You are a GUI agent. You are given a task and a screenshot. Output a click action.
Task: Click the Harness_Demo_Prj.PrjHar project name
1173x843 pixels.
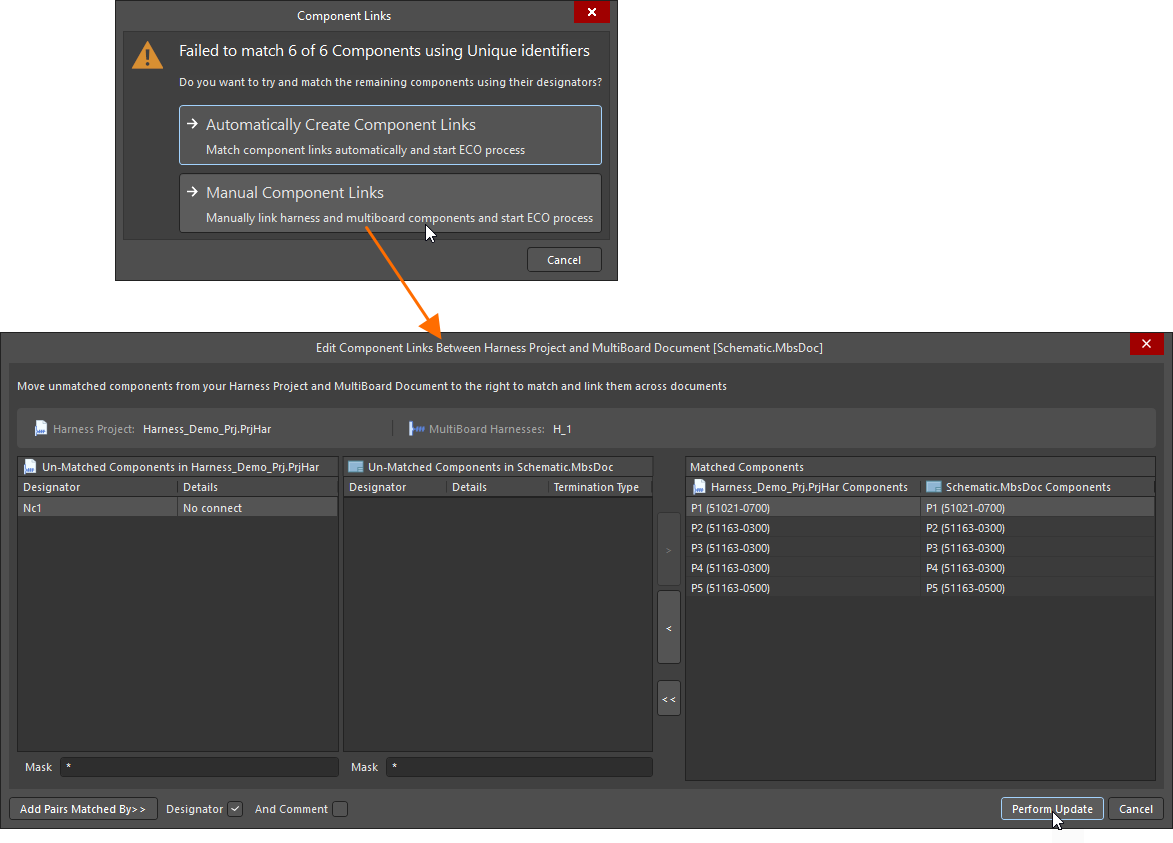tap(207, 429)
